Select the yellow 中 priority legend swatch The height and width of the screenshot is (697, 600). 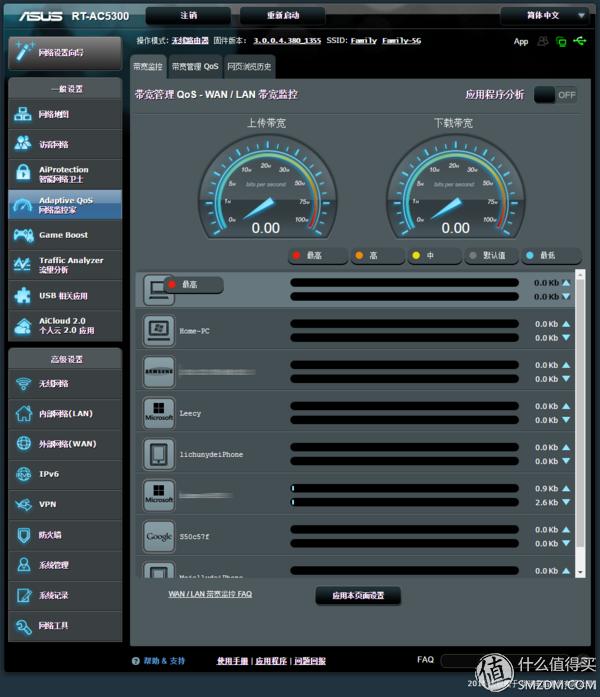click(415, 256)
